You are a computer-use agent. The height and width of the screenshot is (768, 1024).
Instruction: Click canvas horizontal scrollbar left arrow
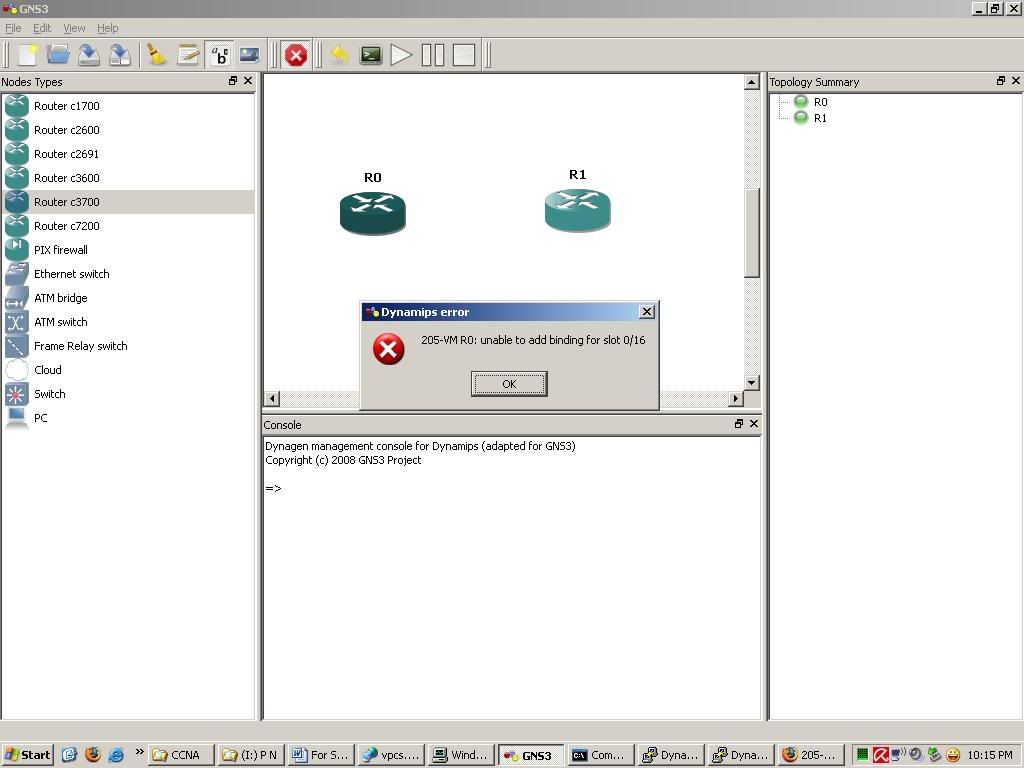point(272,398)
